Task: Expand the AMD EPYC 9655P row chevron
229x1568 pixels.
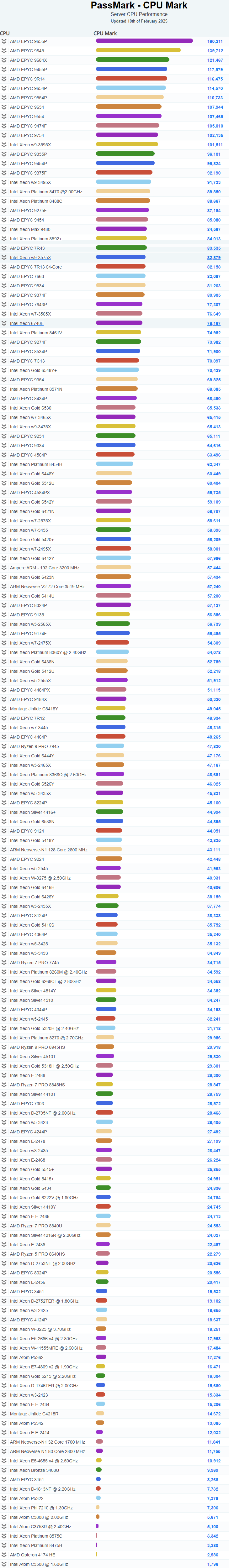Action: tap(4, 41)
